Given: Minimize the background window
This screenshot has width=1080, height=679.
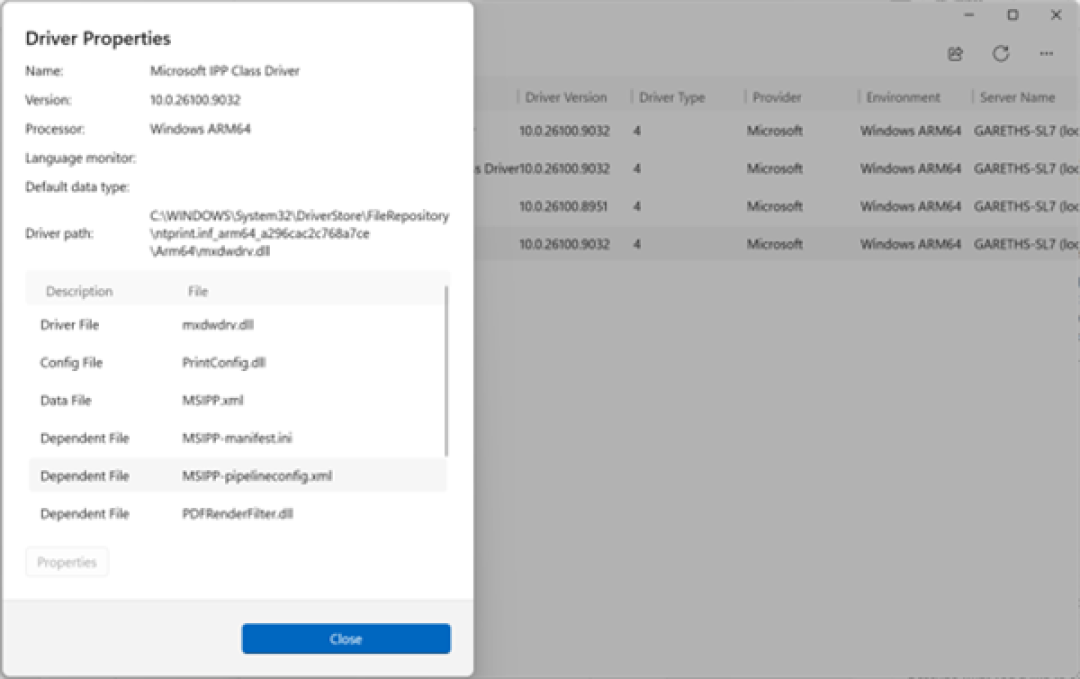Looking at the screenshot, I should (969, 14).
